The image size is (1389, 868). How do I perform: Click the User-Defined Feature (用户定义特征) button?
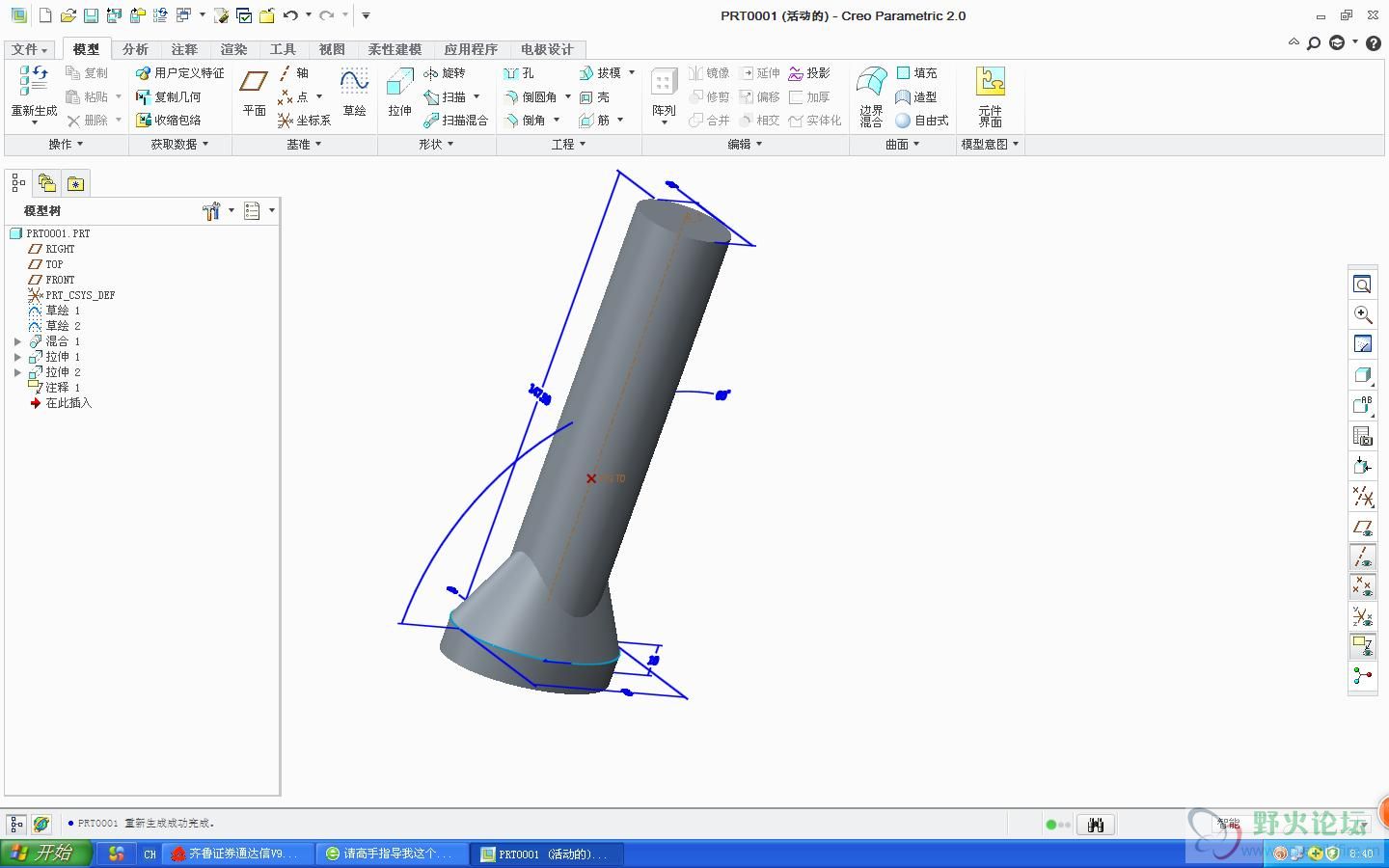pos(179,73)
